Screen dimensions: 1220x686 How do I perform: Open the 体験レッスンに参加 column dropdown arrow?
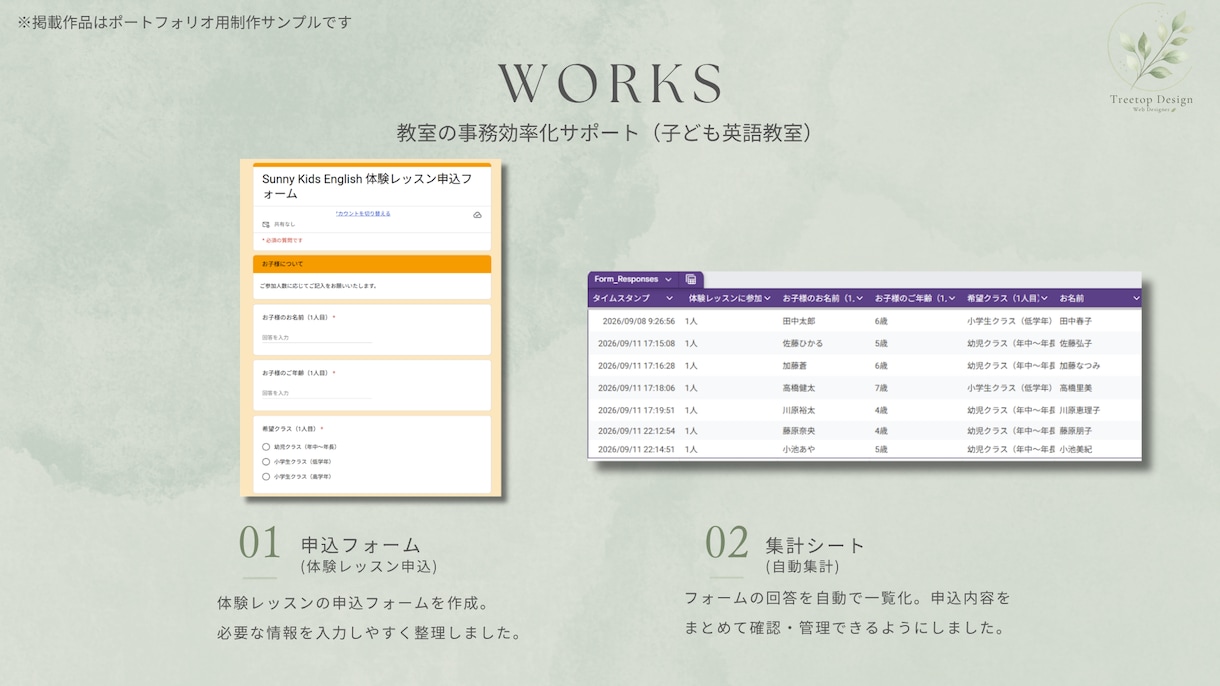pos(768,298)
